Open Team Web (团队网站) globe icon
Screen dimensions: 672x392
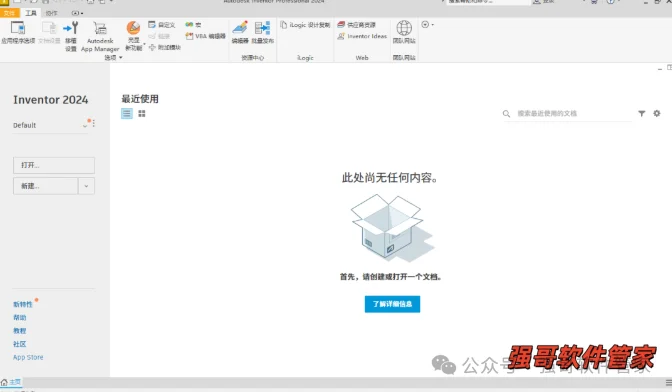pos(404,28)
